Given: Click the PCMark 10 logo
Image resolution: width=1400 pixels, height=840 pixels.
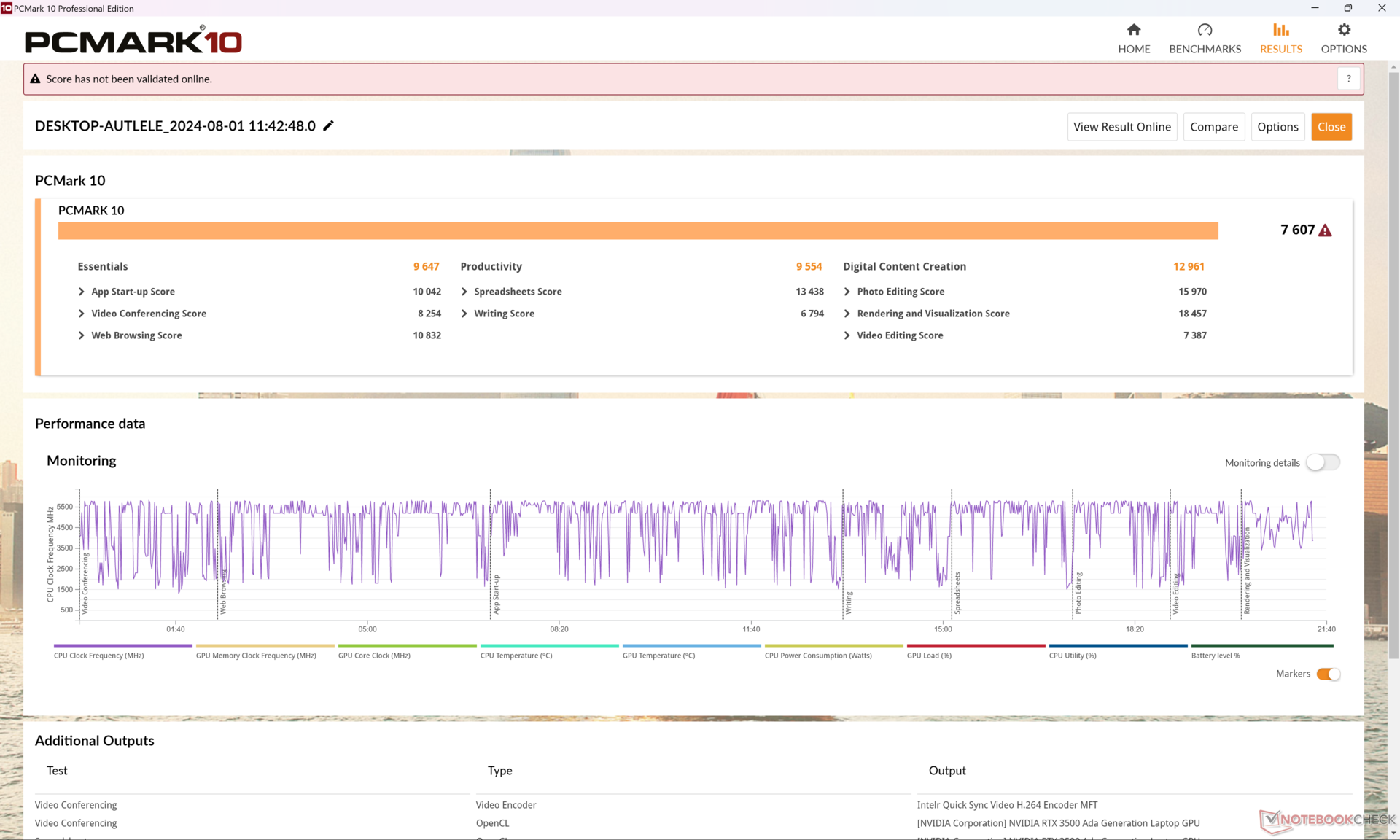Looking at the screenshot, I should [133, 41].
